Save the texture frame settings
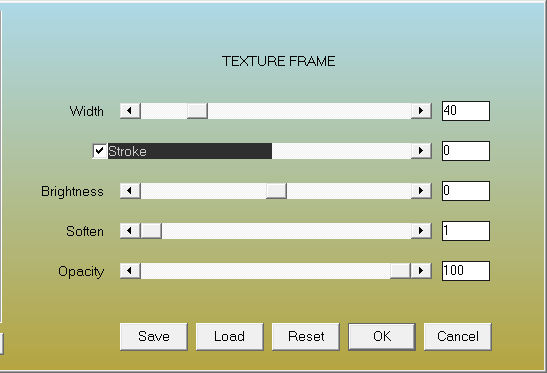The image size is (547, 373). pyautogui.click(x=153, y=336)
